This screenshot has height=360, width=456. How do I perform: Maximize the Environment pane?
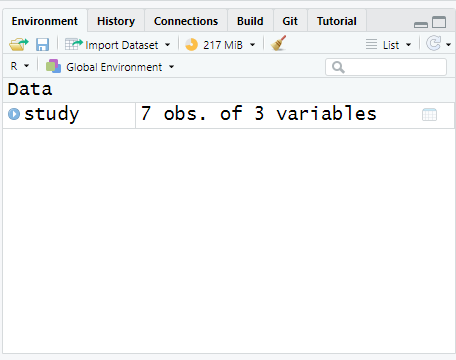tap(439, 22)
